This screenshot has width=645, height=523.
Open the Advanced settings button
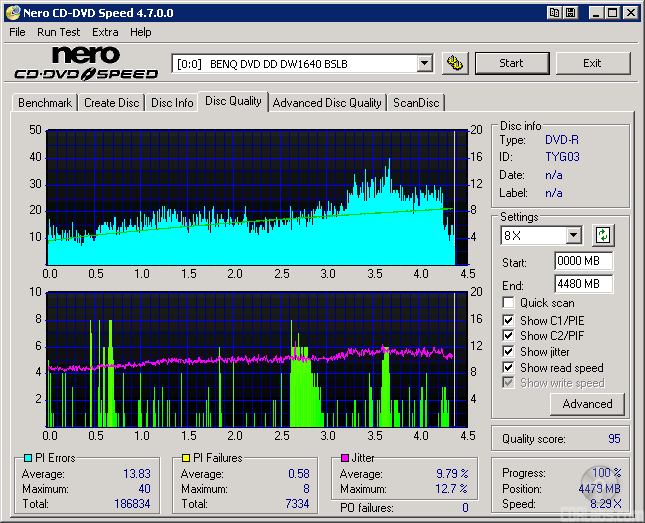(587, 404)
